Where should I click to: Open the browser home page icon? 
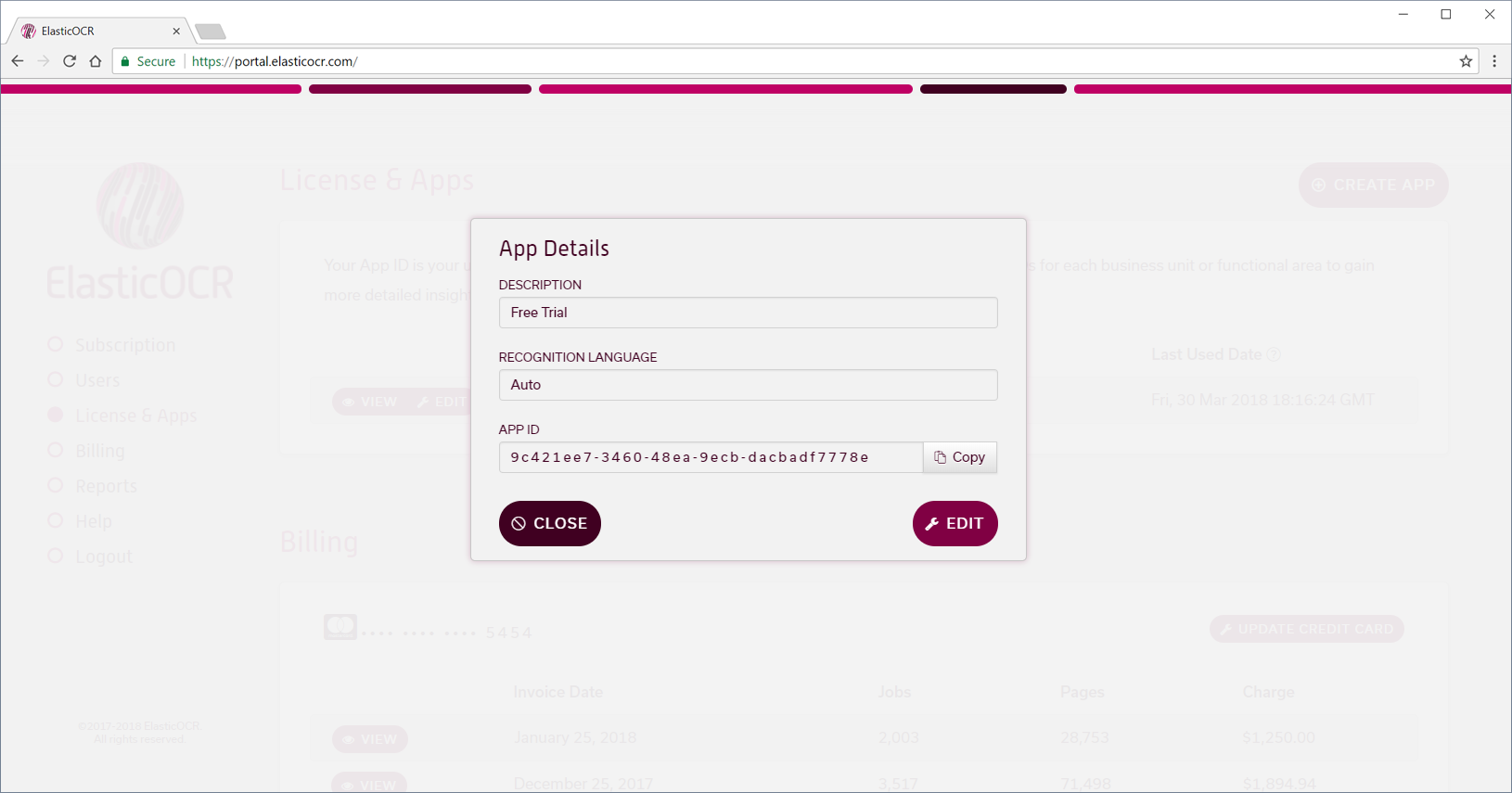[x=96, y=61]
